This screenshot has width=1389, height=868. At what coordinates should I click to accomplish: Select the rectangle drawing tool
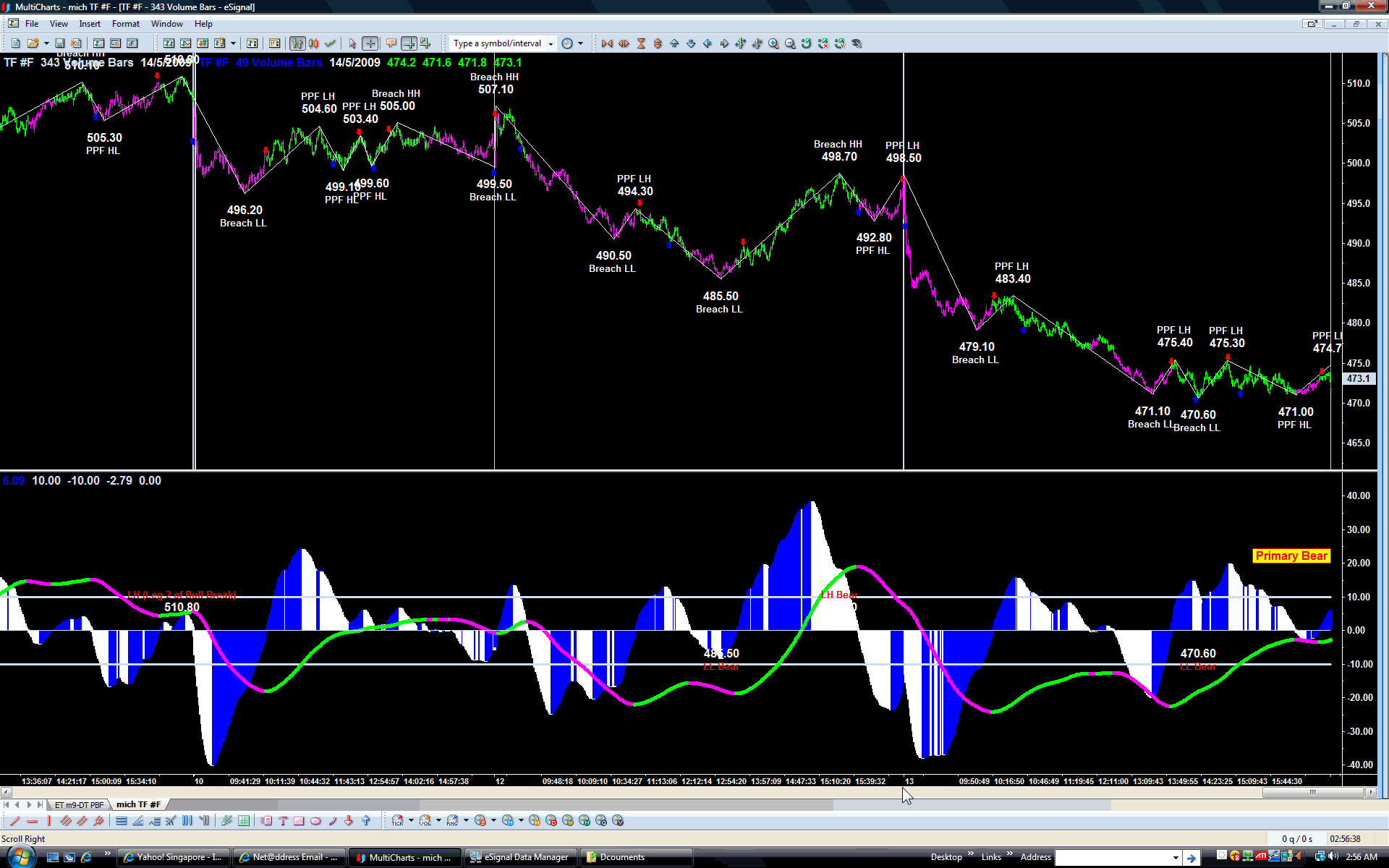(298, 820)
